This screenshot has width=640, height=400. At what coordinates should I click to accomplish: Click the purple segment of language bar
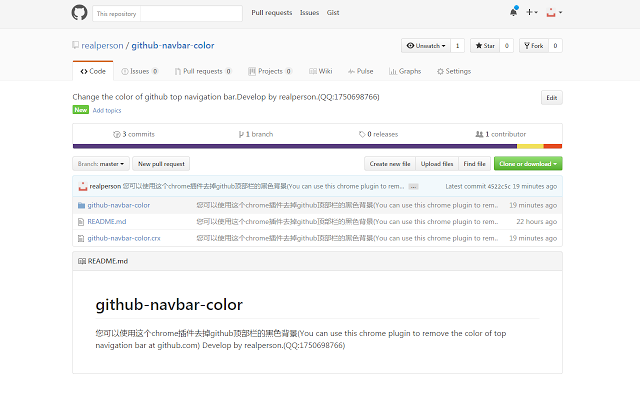(295, 146)
